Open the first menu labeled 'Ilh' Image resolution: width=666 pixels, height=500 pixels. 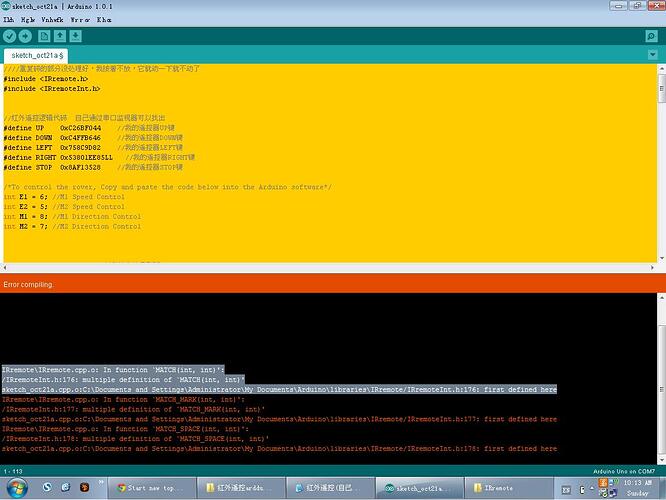pyautogui.click(x=8, y=20)
